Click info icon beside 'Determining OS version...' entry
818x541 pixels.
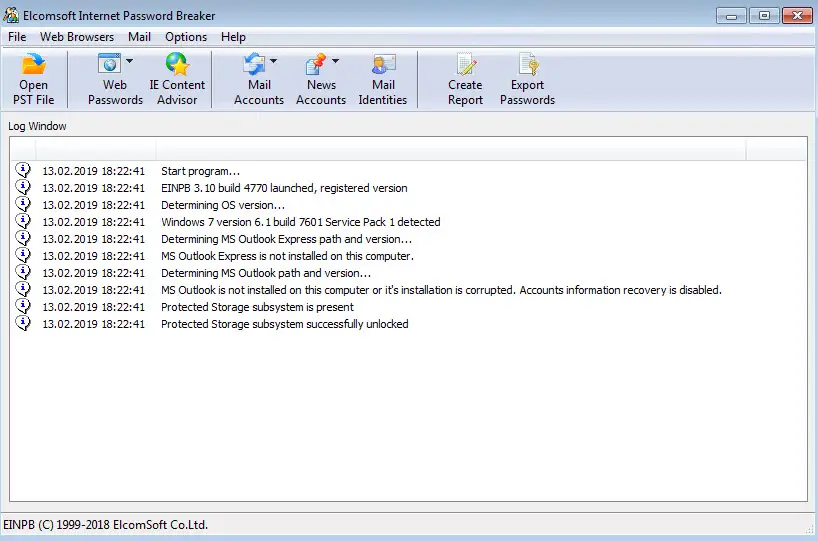tap(23, 205)
